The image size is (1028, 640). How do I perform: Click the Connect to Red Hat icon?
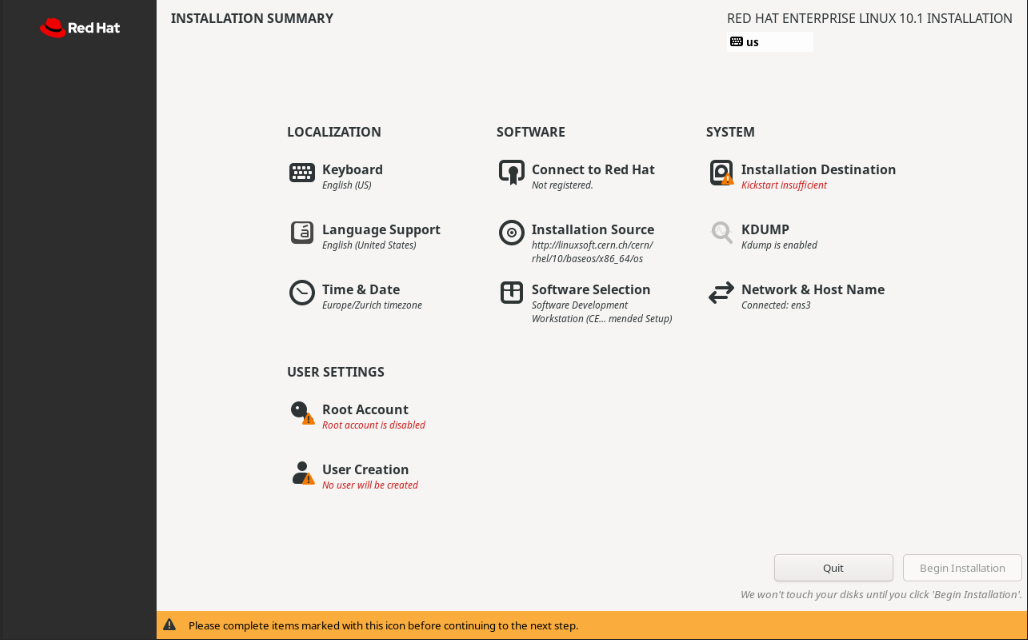click(x=511, y=173)
